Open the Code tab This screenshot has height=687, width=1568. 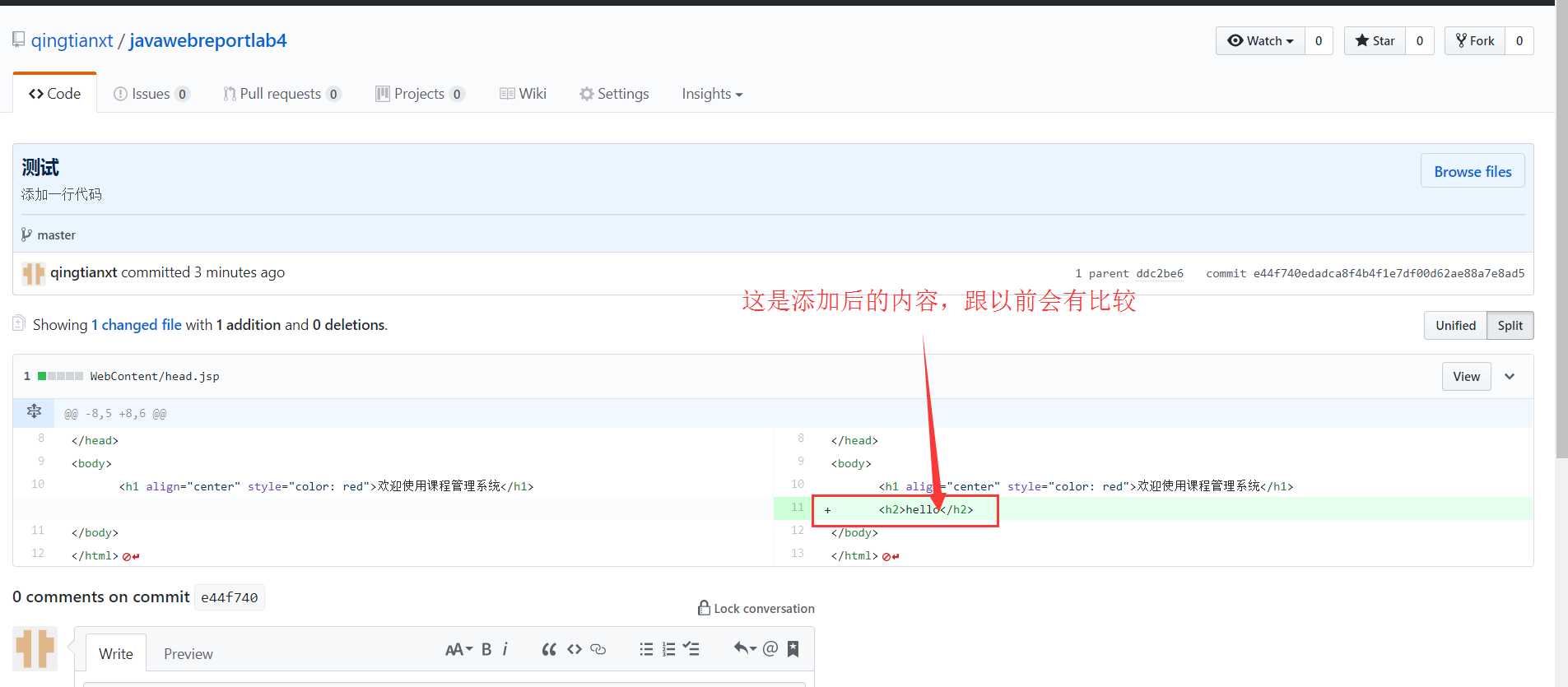pos(54,94)
